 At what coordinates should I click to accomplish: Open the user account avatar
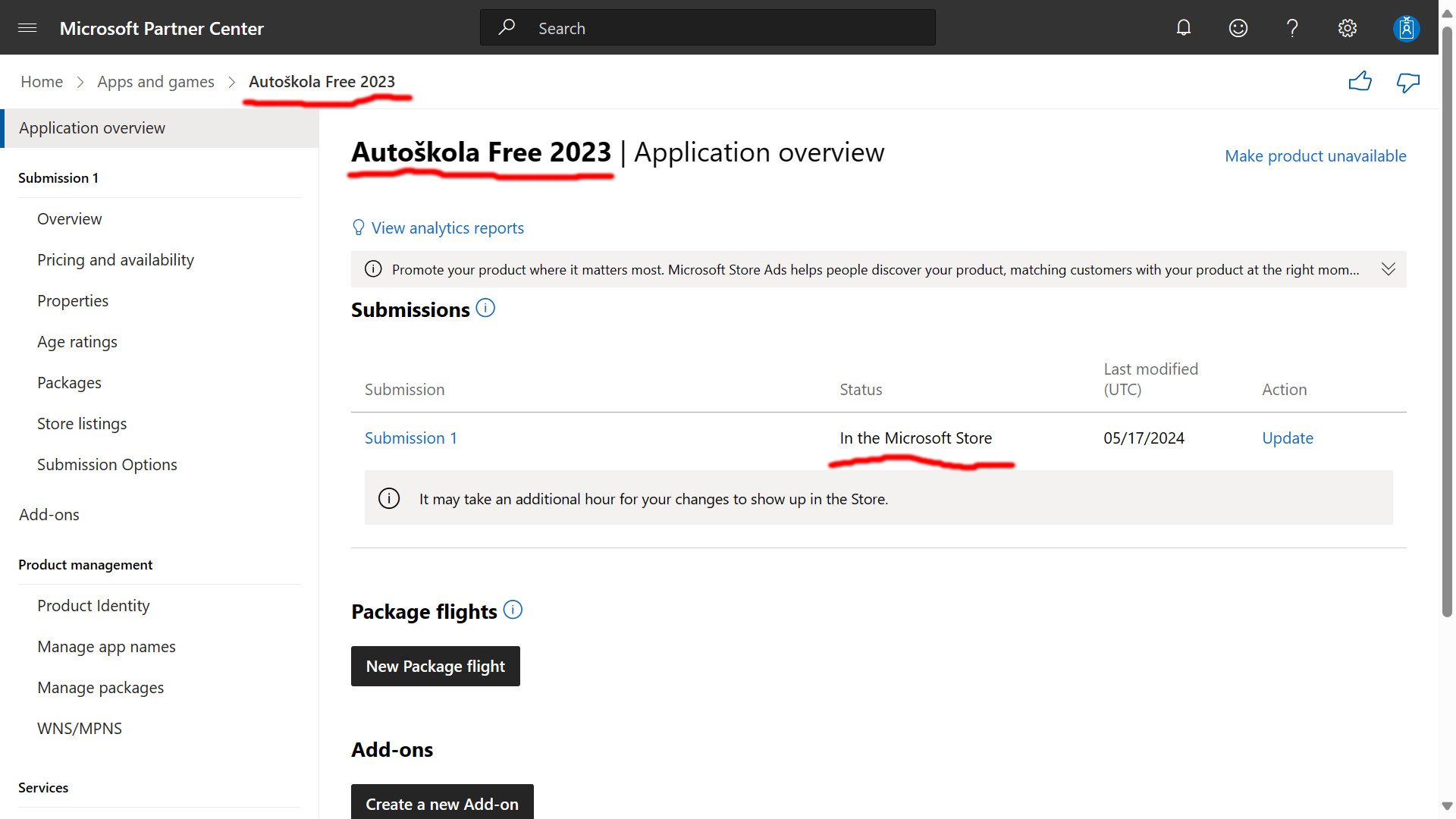coord(1406,28)
